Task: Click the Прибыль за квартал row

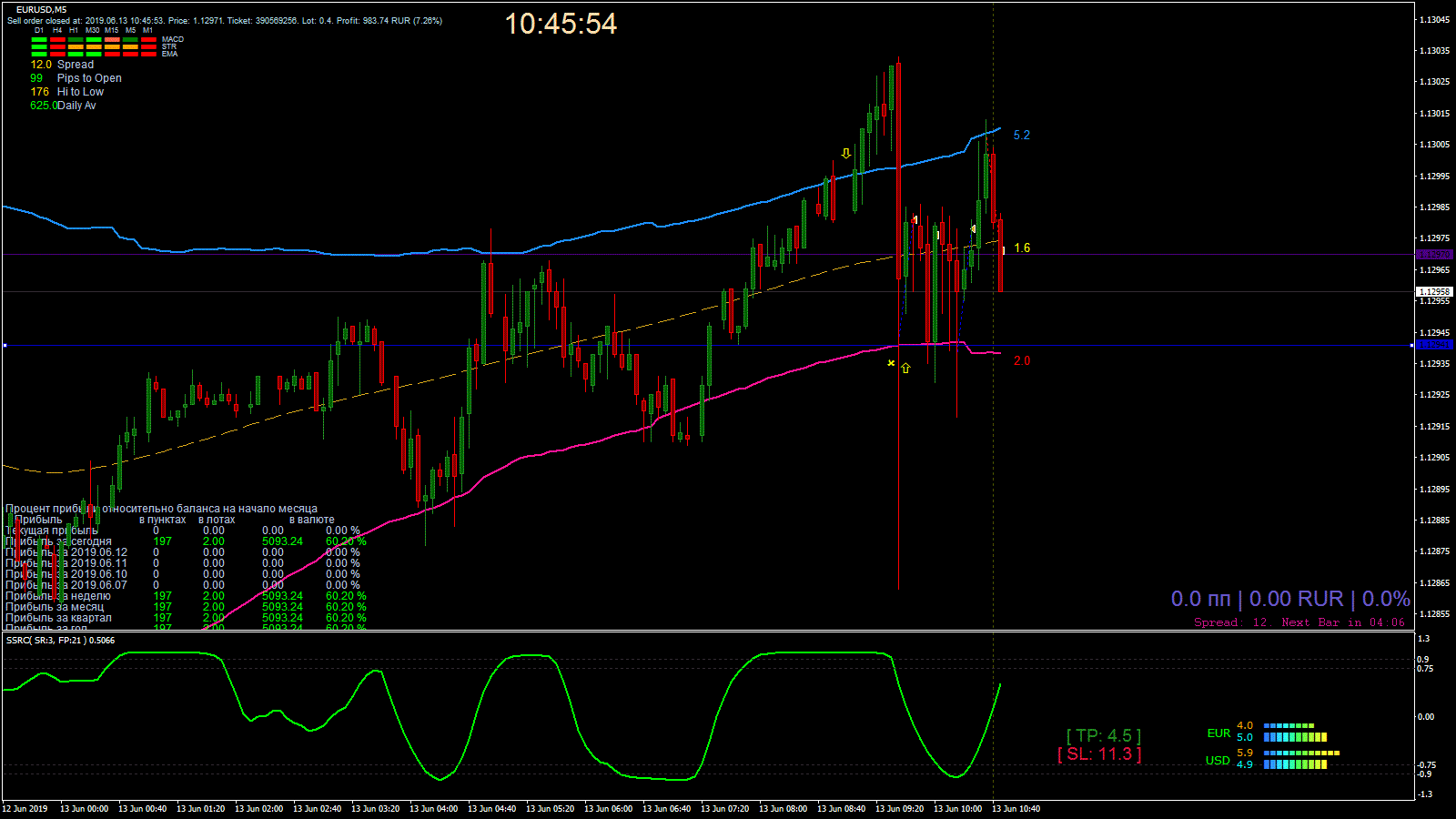Action: (186, 618)
